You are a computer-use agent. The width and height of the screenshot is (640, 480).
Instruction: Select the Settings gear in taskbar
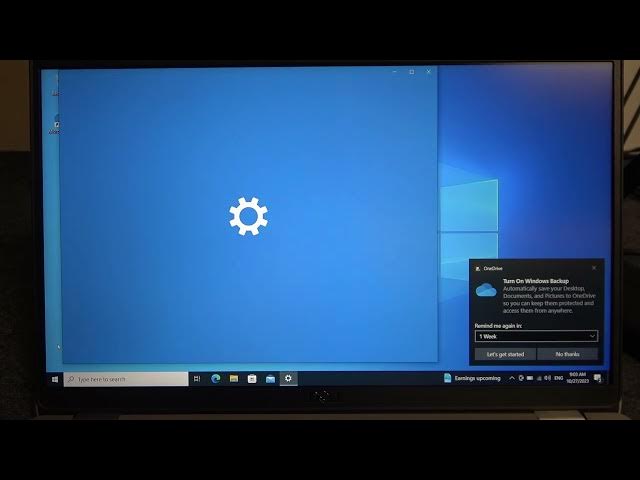[x=289, y=379]
